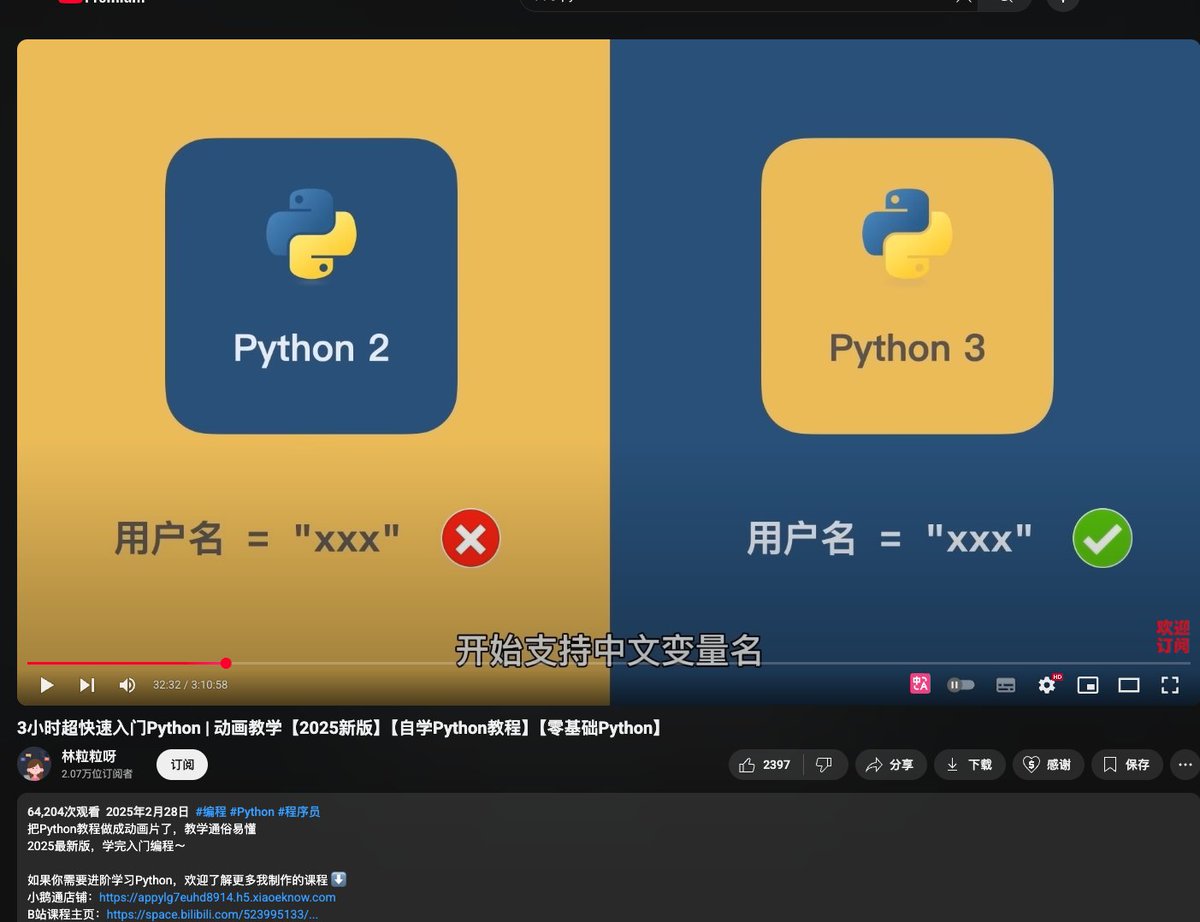This screenshot has width=1200, height=922.
Task: Click the Python 2 card in video
Action: click(311, 286)
